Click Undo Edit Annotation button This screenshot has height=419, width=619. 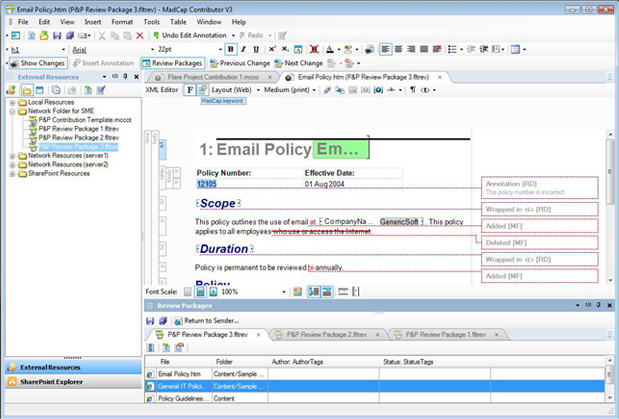pyautogui.click(x=189, y=36)
